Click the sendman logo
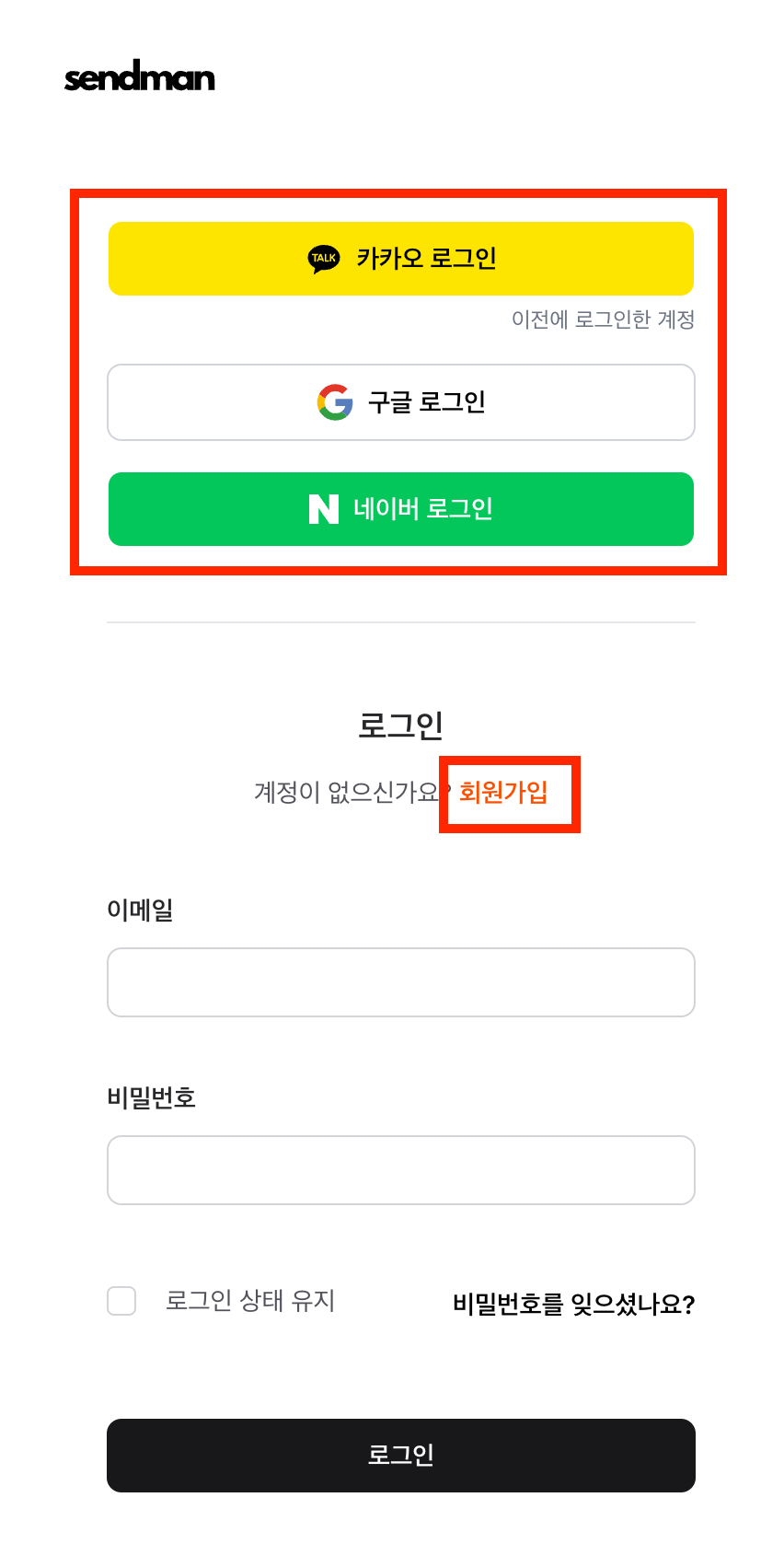784x1567 pixels. click(140, 77)
